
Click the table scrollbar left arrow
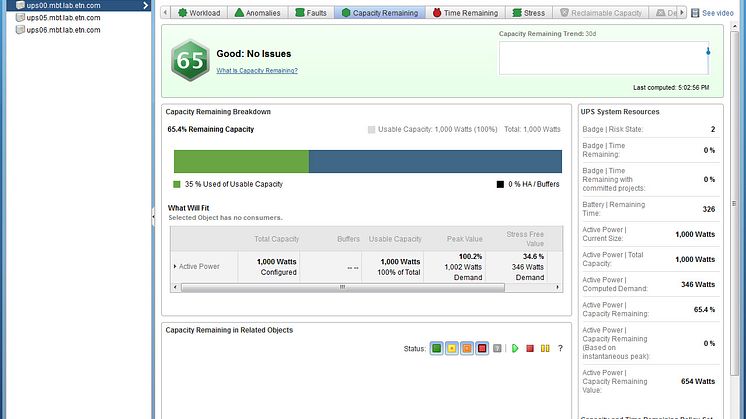coord(176,287)
